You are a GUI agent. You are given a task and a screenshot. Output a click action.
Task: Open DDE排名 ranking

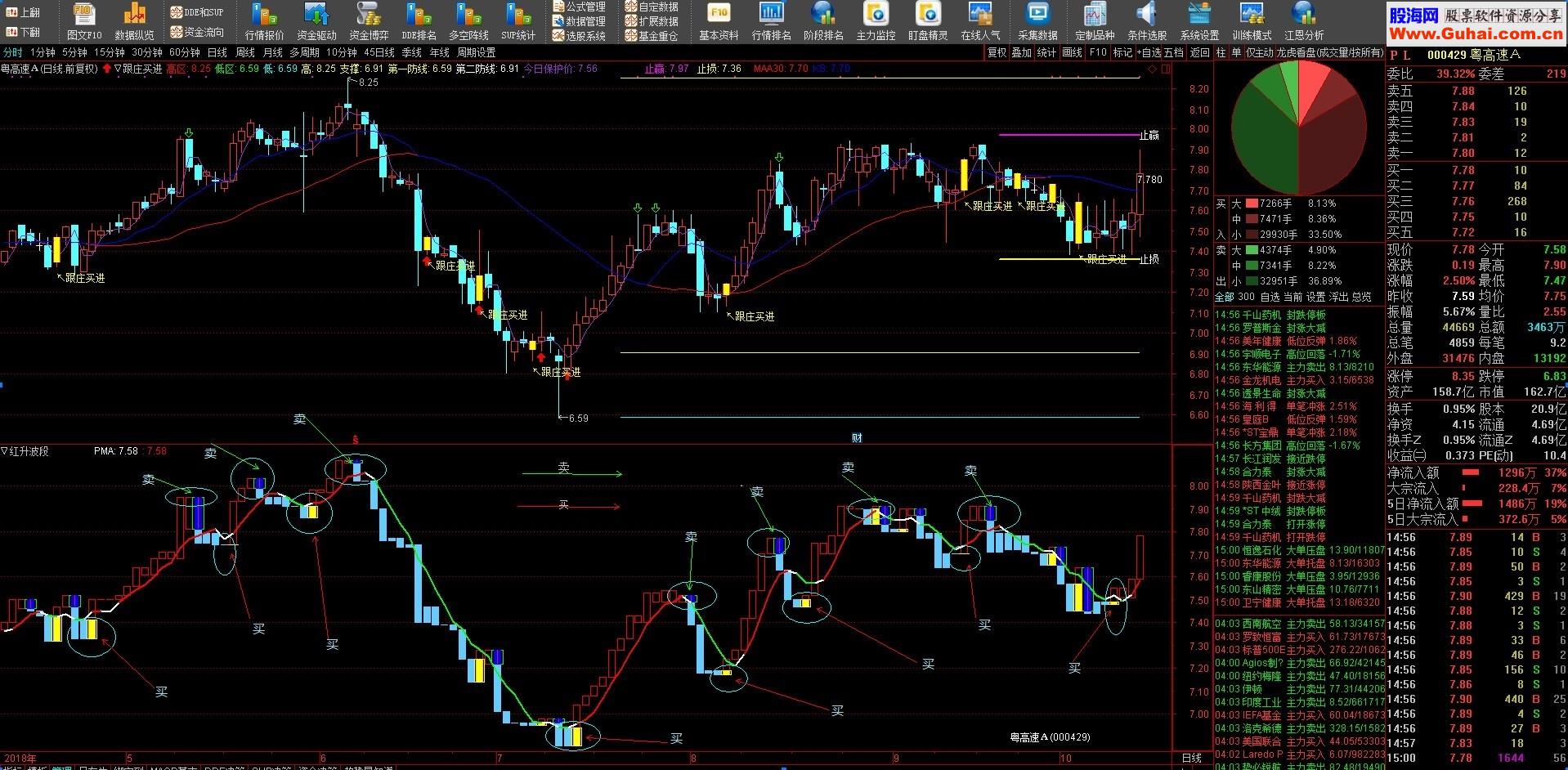[x=419, y=21]
